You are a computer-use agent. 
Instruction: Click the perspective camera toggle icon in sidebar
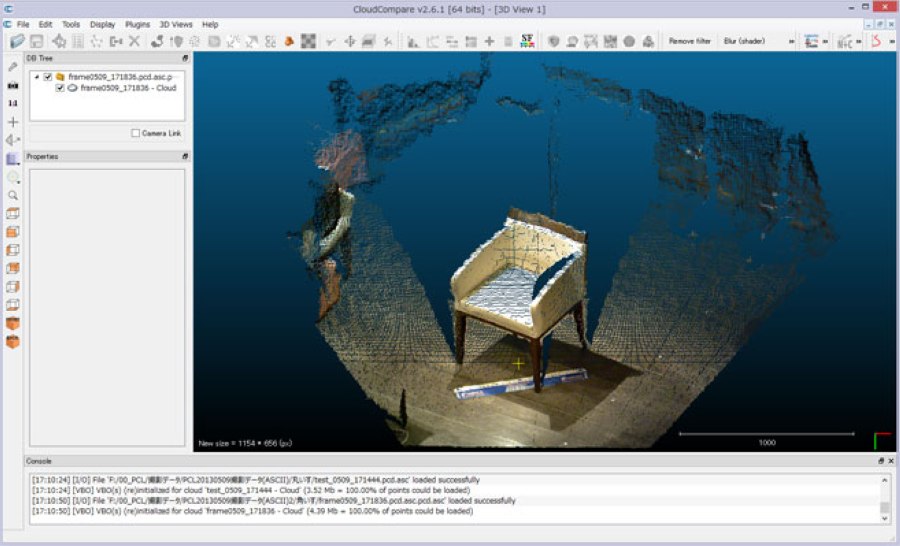[x=11, y=140]
